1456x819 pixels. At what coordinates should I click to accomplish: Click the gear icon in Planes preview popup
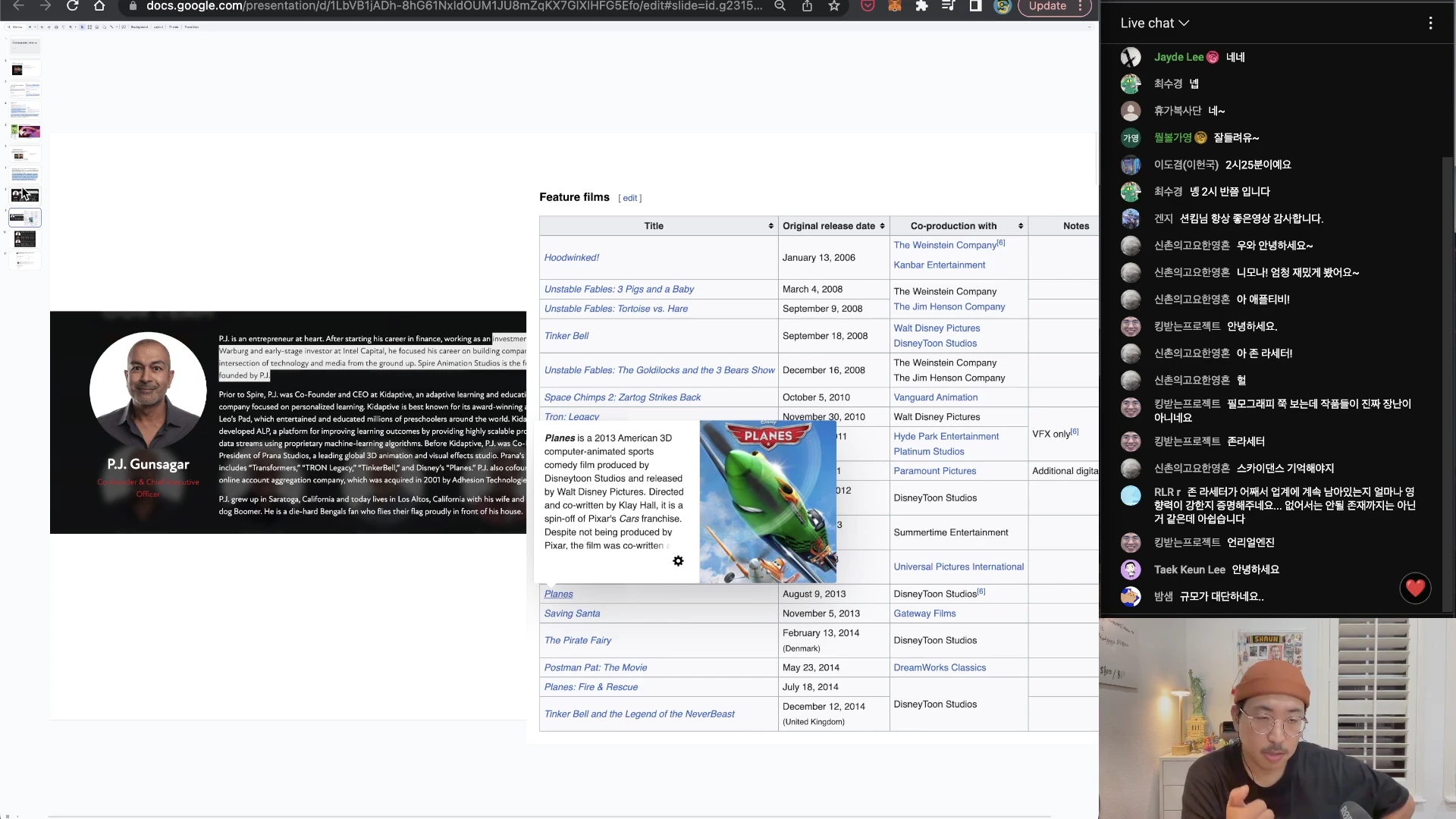678,561
